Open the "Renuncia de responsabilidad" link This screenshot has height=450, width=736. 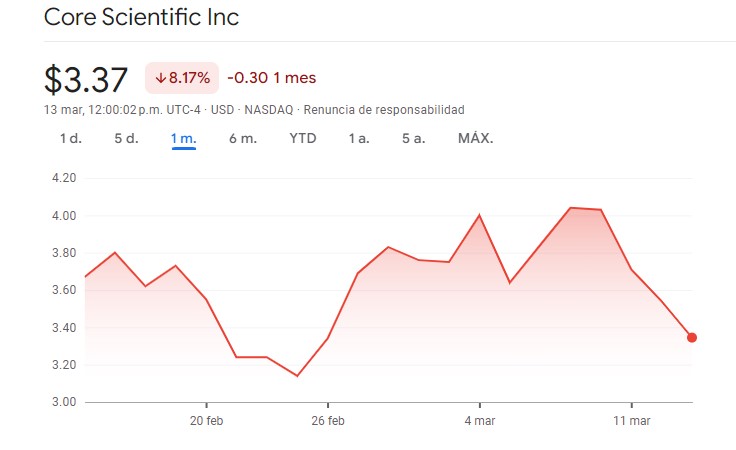pos(383,109)
